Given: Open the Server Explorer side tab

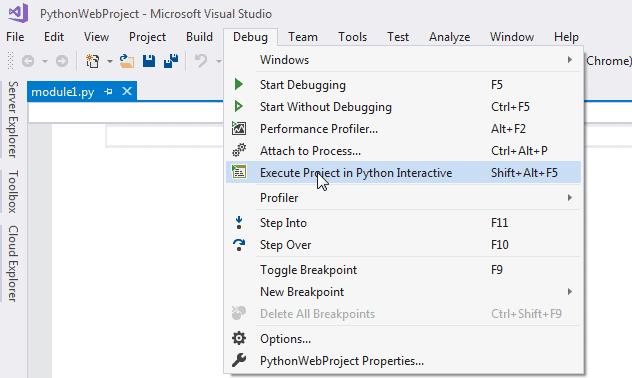Looking at the screenshot, I should (x=13, y=119).
